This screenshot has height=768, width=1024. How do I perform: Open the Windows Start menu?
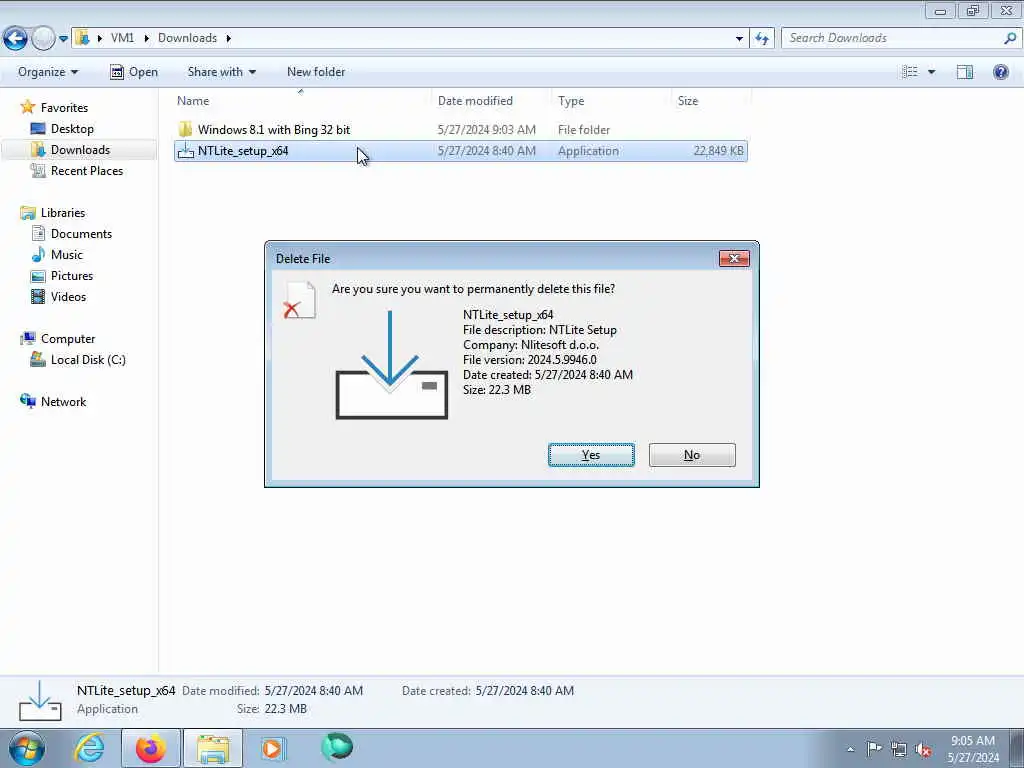pyautogui.click(x=27, y=748)
